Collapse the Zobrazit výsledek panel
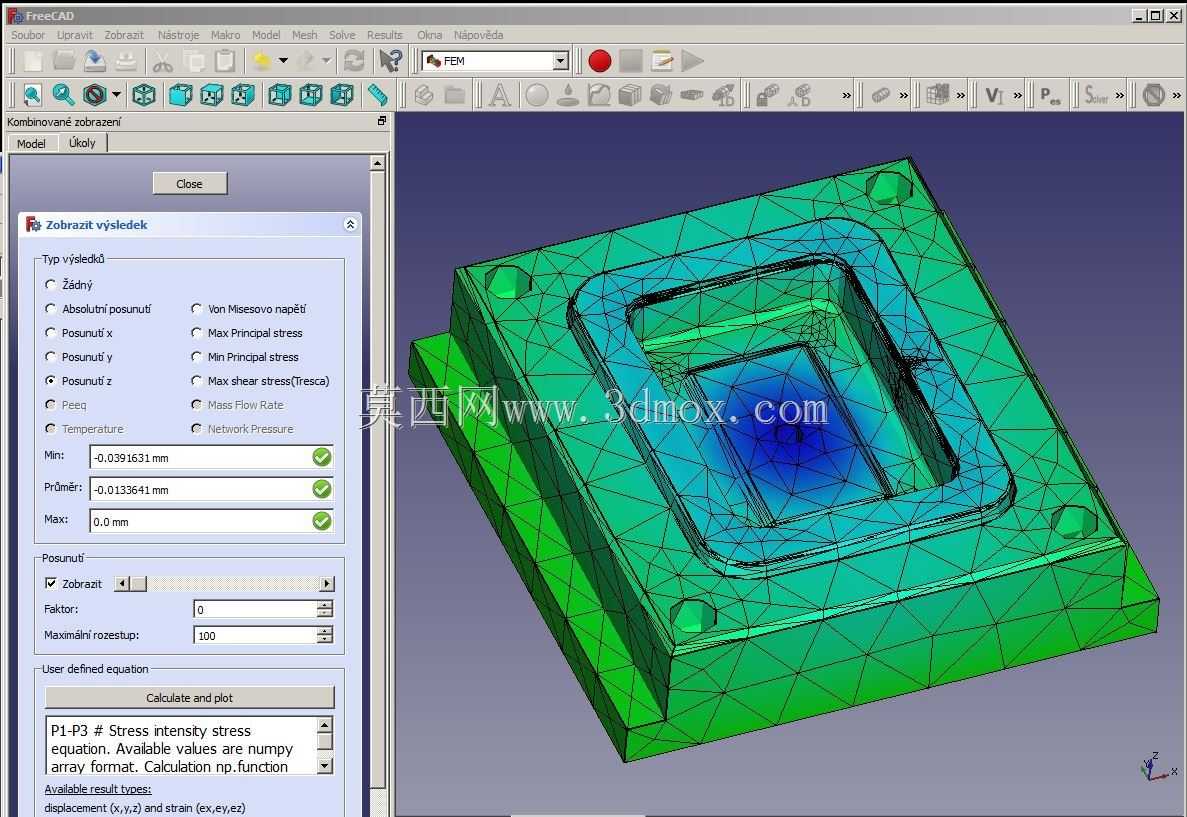1187x817 pixels. point(350,224)
